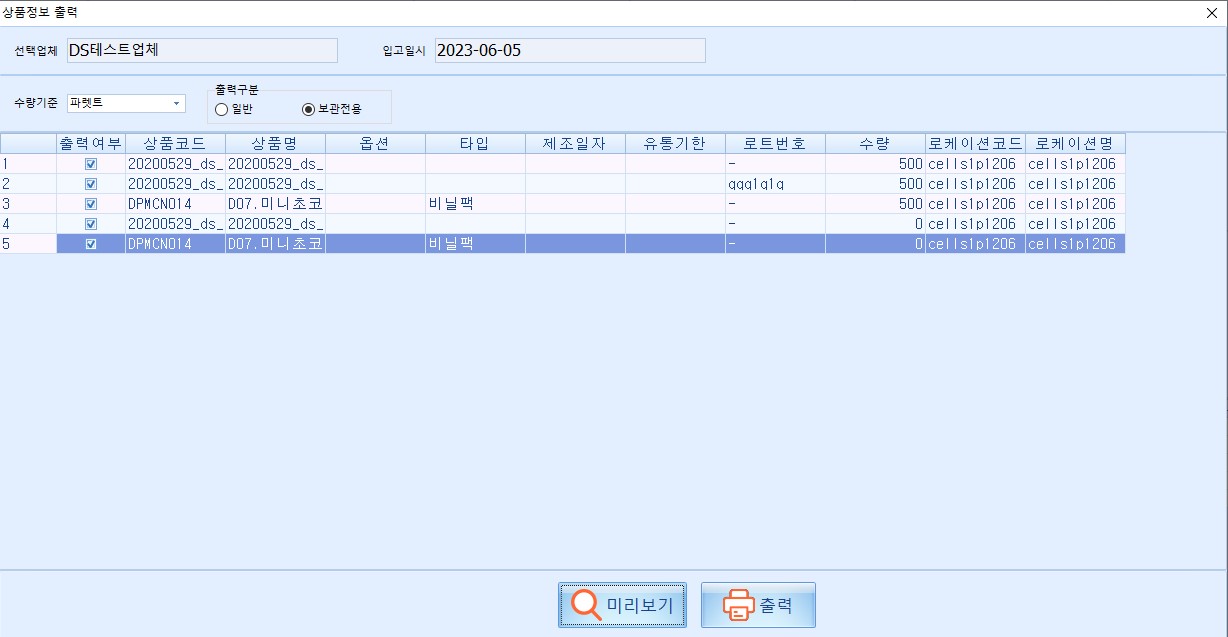Select the 보관전용 radio option
Screen dimensions: 1228x637
coord(308,109)
